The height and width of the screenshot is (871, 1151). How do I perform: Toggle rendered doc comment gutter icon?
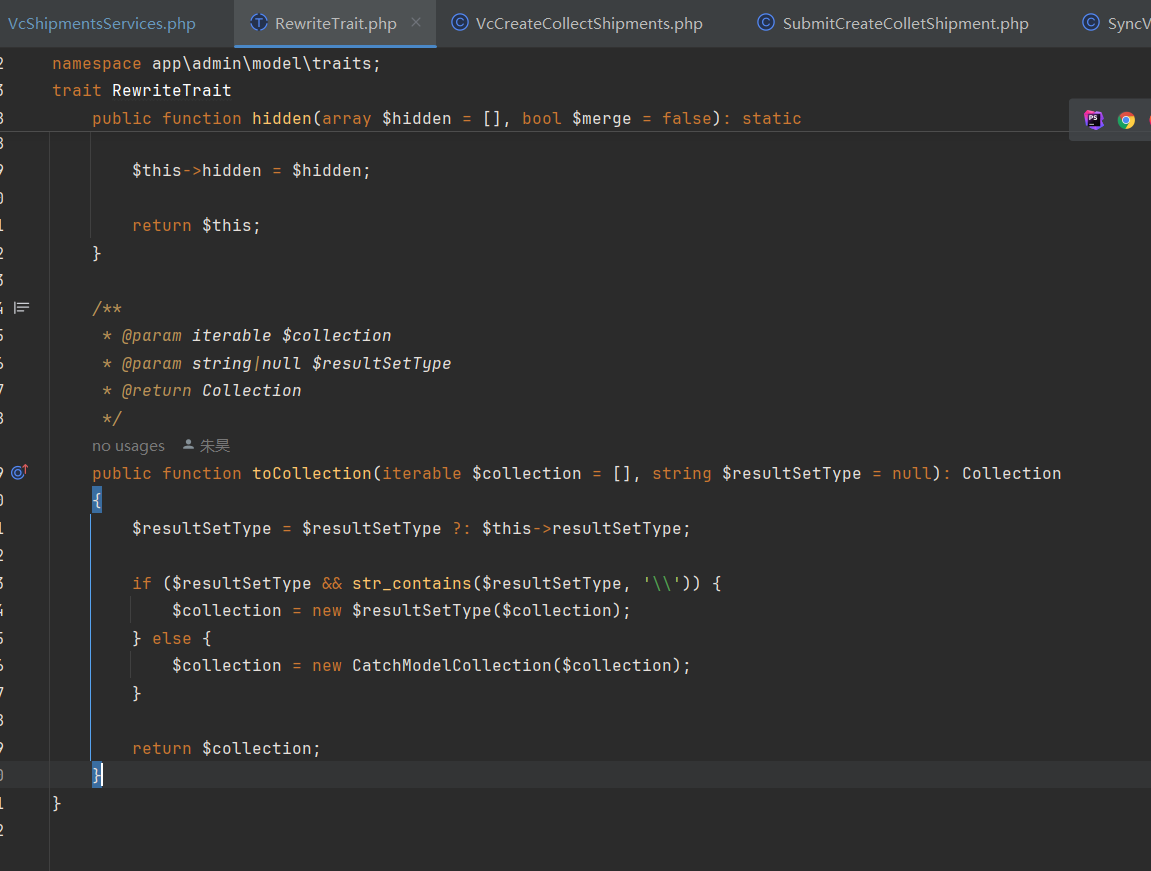point(22,307)
